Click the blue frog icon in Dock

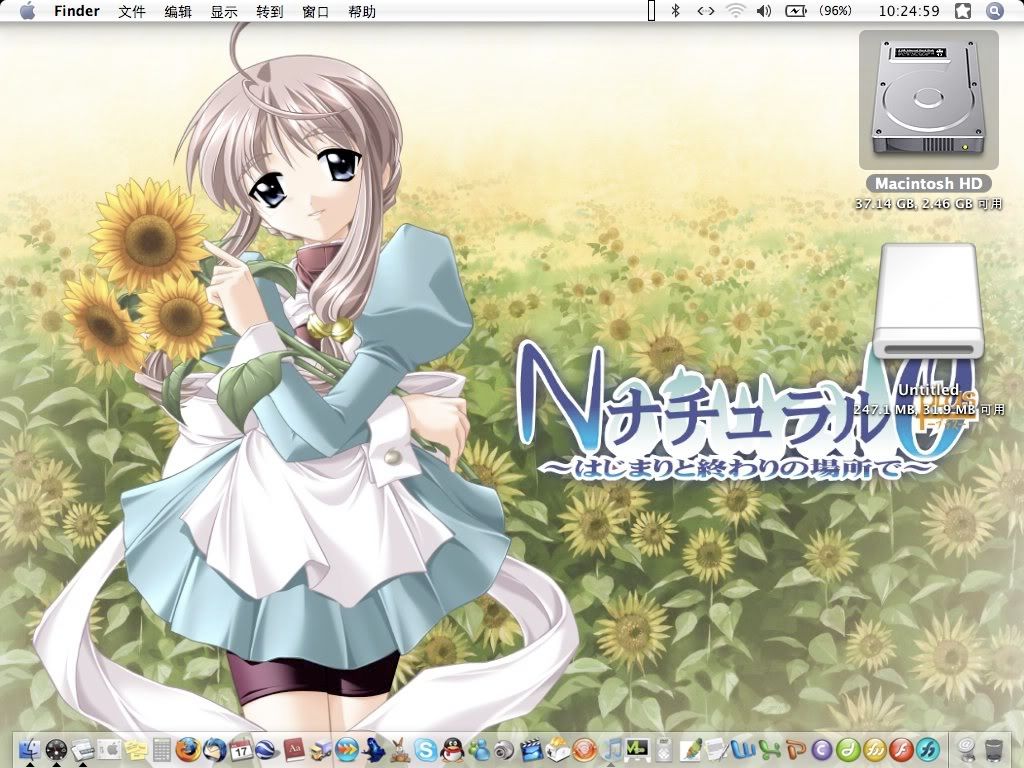pyautogui.click(x=374, y=750)
